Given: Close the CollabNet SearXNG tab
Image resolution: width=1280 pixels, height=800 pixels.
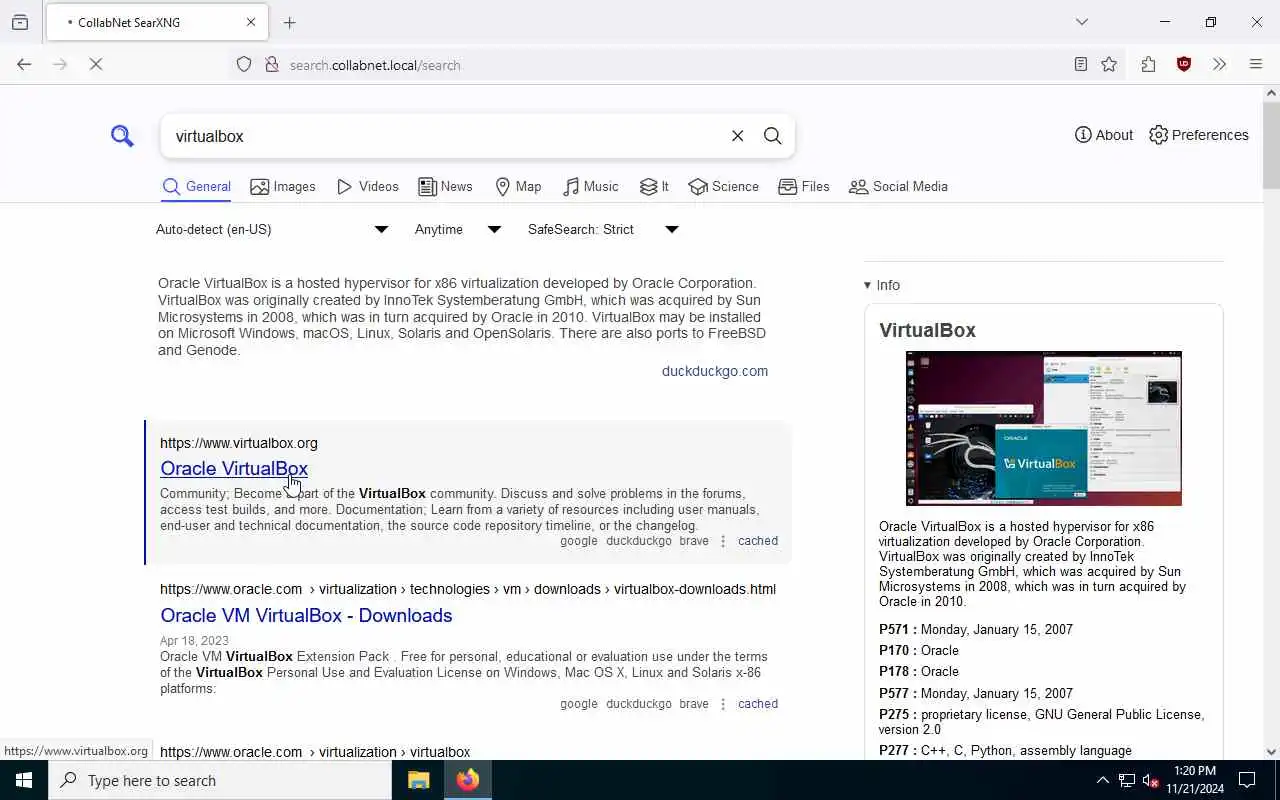Looking at the screenshot, I should [251, 22].
